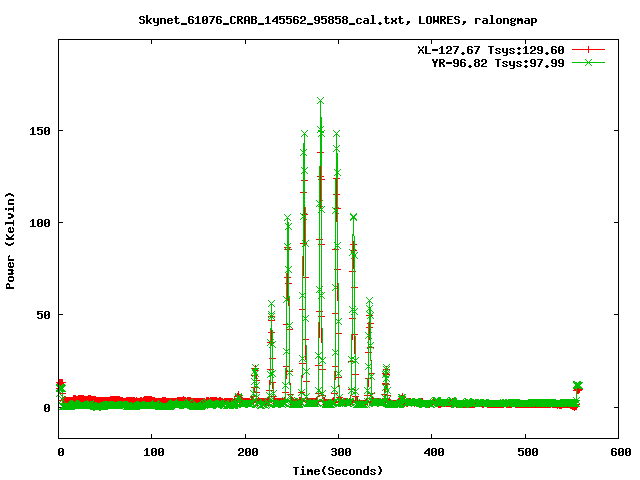The image size is (640, 480).
Task: Click the 100 tick label on y-axis
Action: 40,222
